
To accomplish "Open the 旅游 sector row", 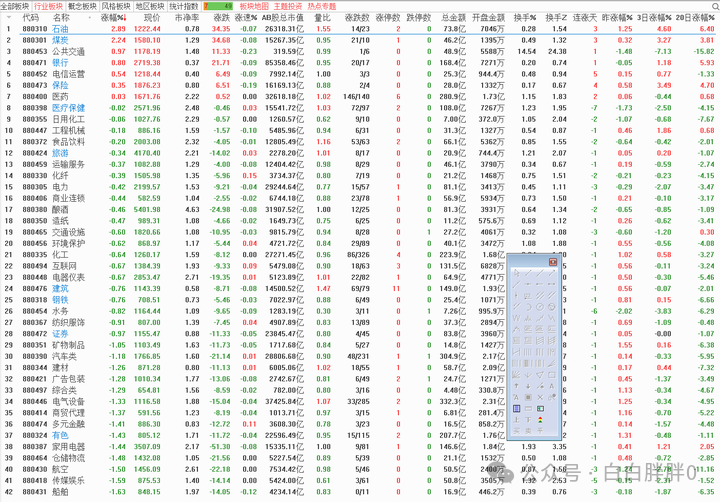I will pos(360,153).
